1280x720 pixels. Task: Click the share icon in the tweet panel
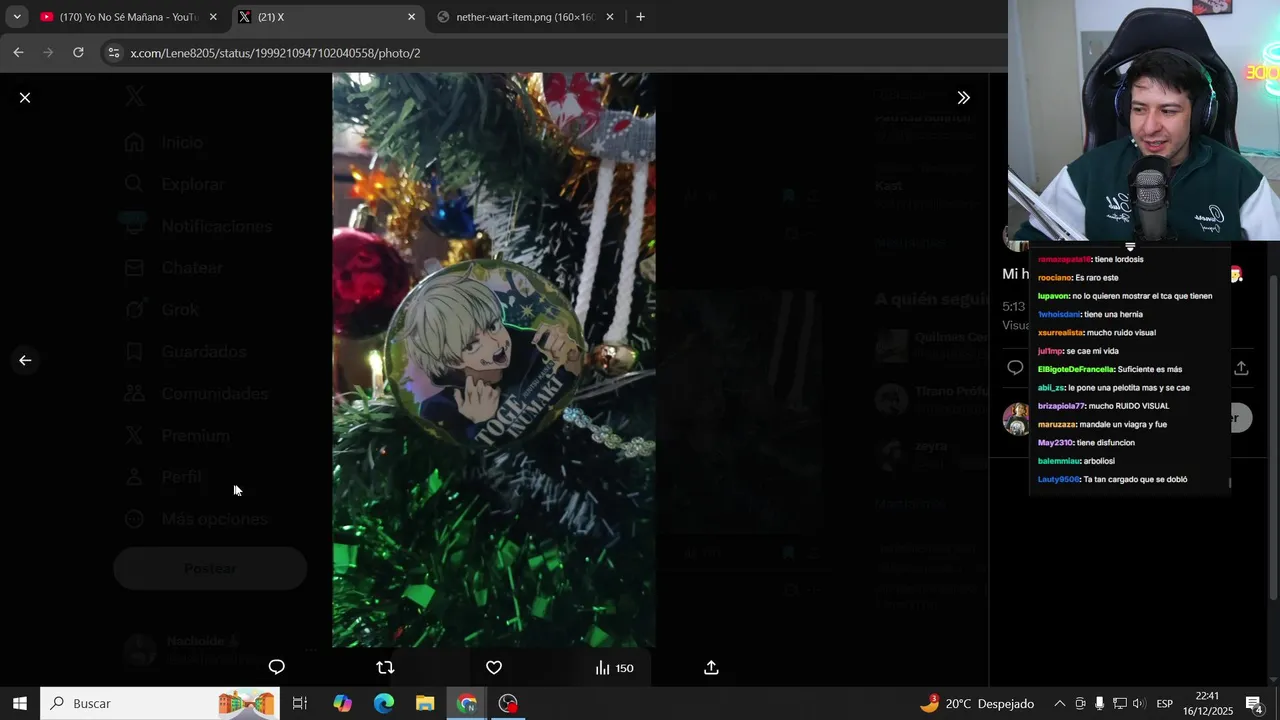click(x=1241, y=368)
